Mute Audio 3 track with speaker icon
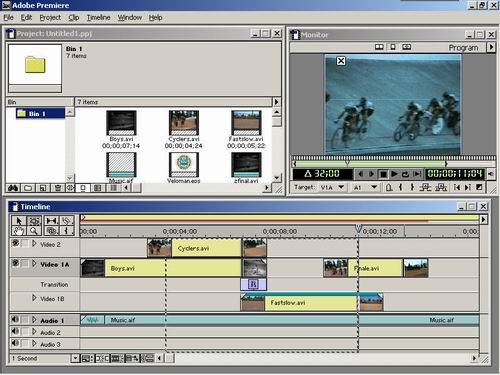Image resolution: width=500 pixels, height=375 pixels. click(x=15, y=343)
